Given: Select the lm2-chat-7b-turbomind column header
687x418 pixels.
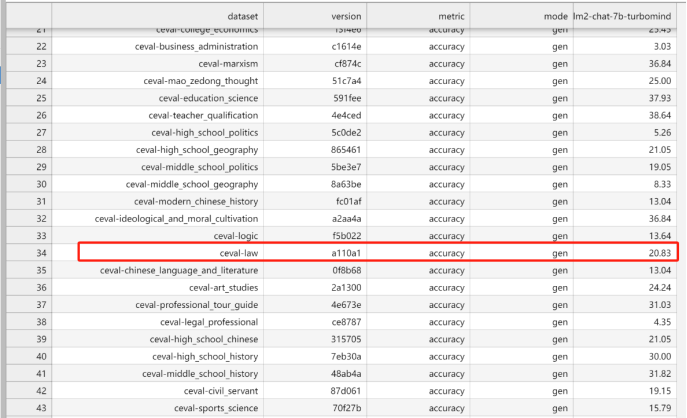Looking at the screenshot, I should [625, 16].
